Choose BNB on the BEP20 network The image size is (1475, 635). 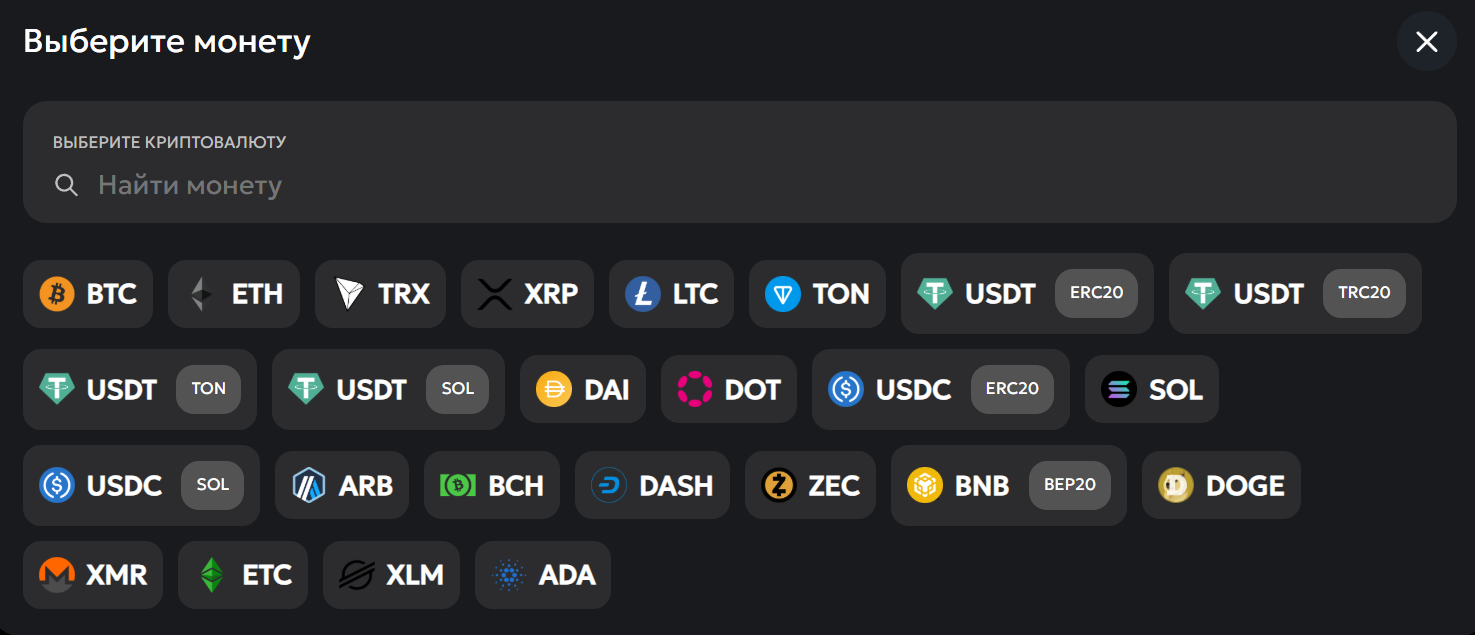pos(1008,485)
